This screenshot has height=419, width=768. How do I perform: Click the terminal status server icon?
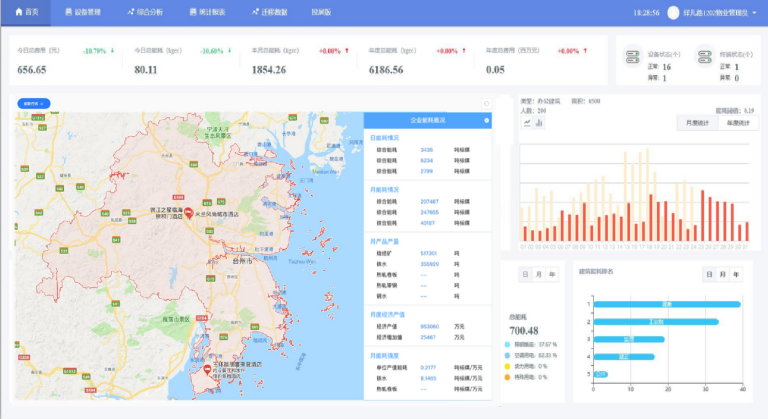pyautogui.click(x=705, y=57)
